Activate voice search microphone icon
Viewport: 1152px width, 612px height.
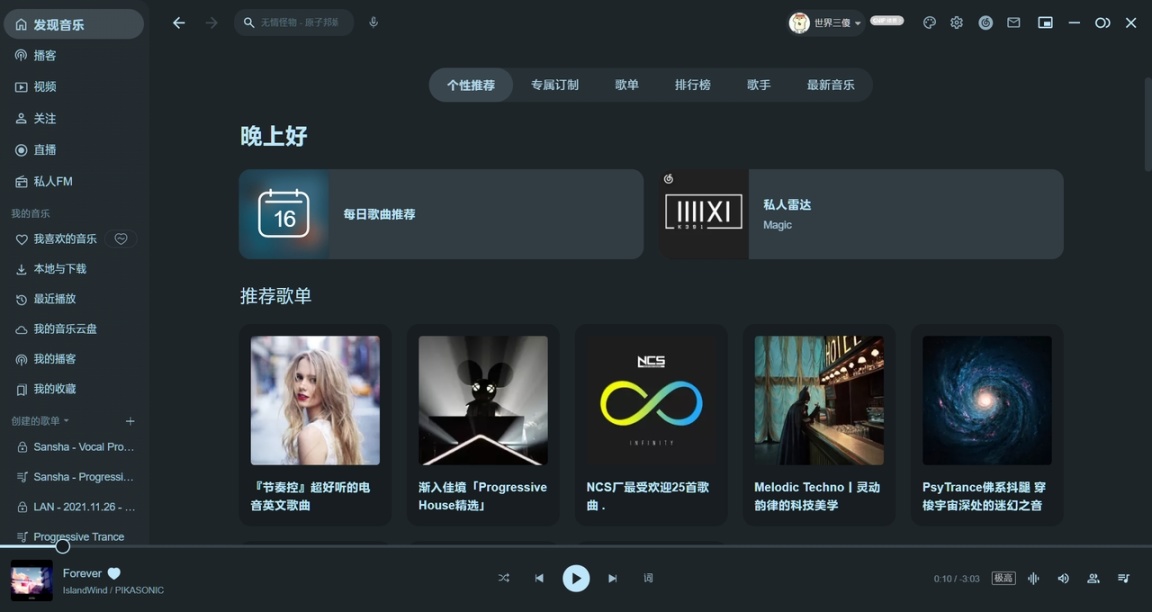coord(373,22)
